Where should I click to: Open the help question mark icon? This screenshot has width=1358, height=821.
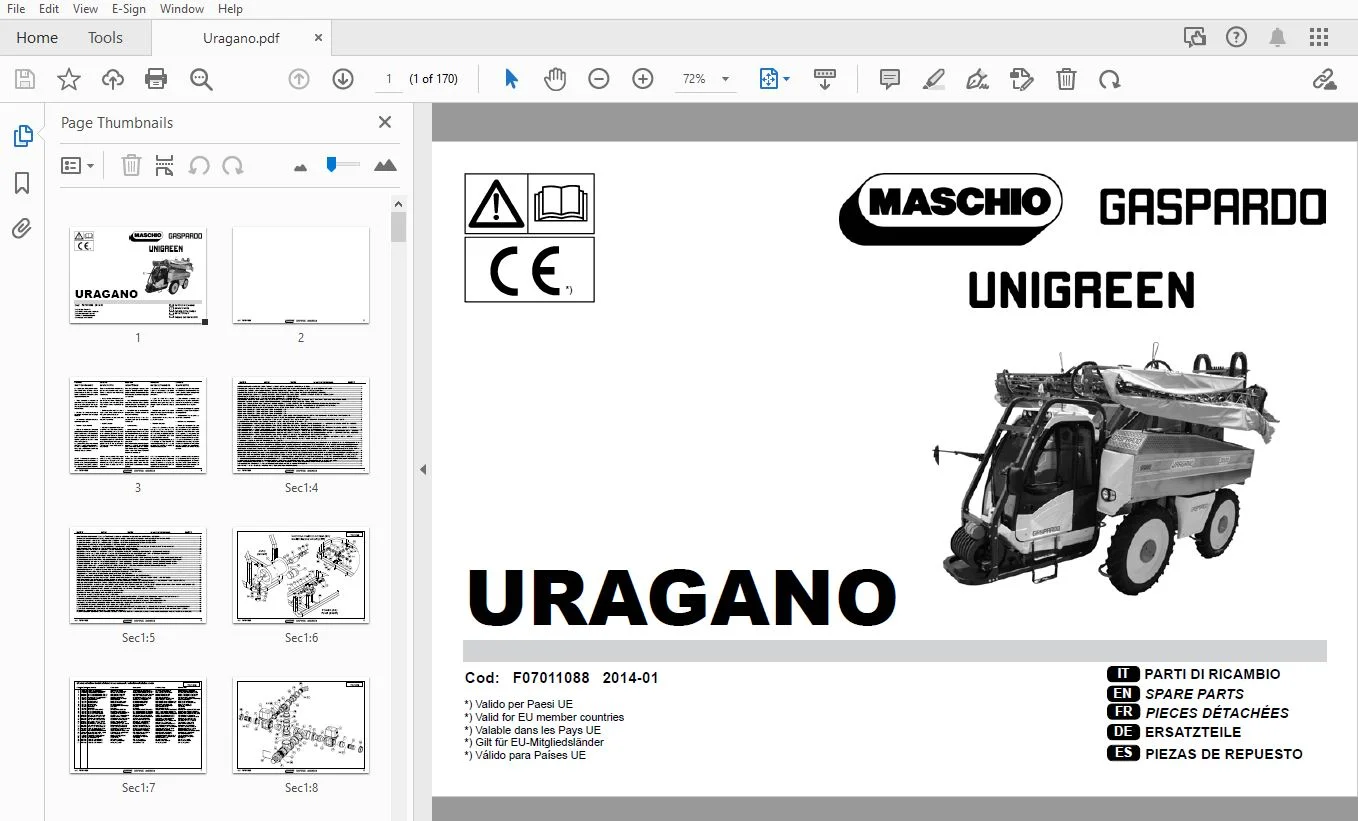pos(1237,38)
